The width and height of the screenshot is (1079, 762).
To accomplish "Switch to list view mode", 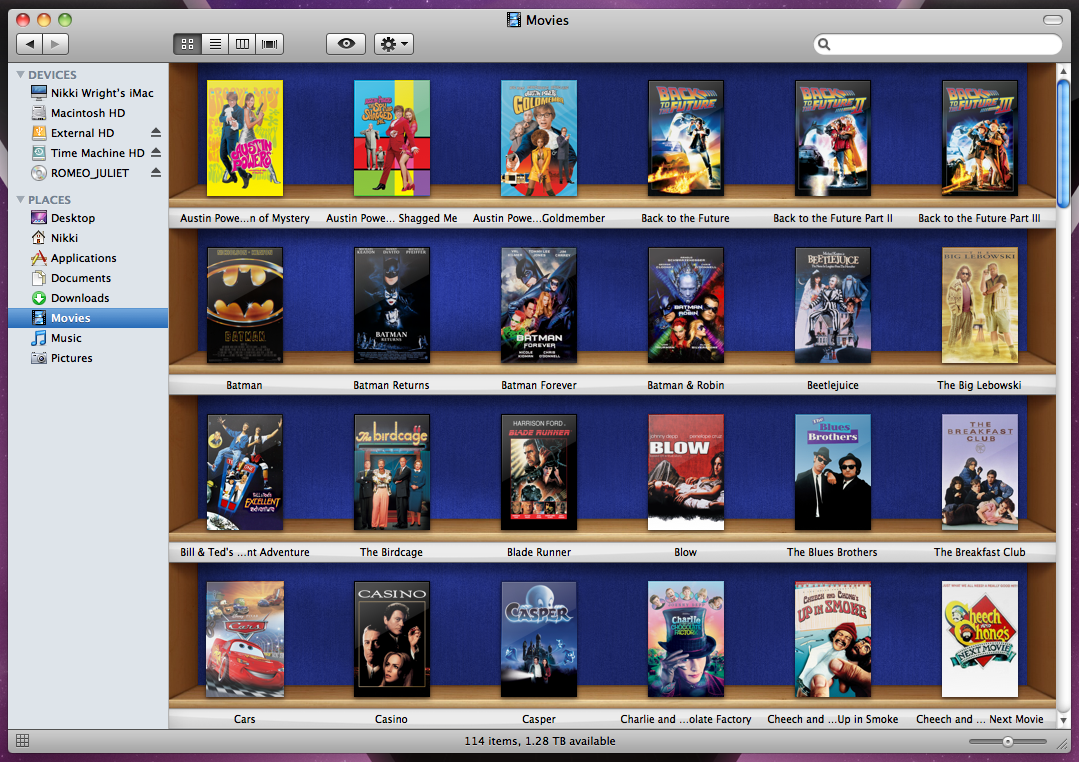I will click(x=215, y=44).
